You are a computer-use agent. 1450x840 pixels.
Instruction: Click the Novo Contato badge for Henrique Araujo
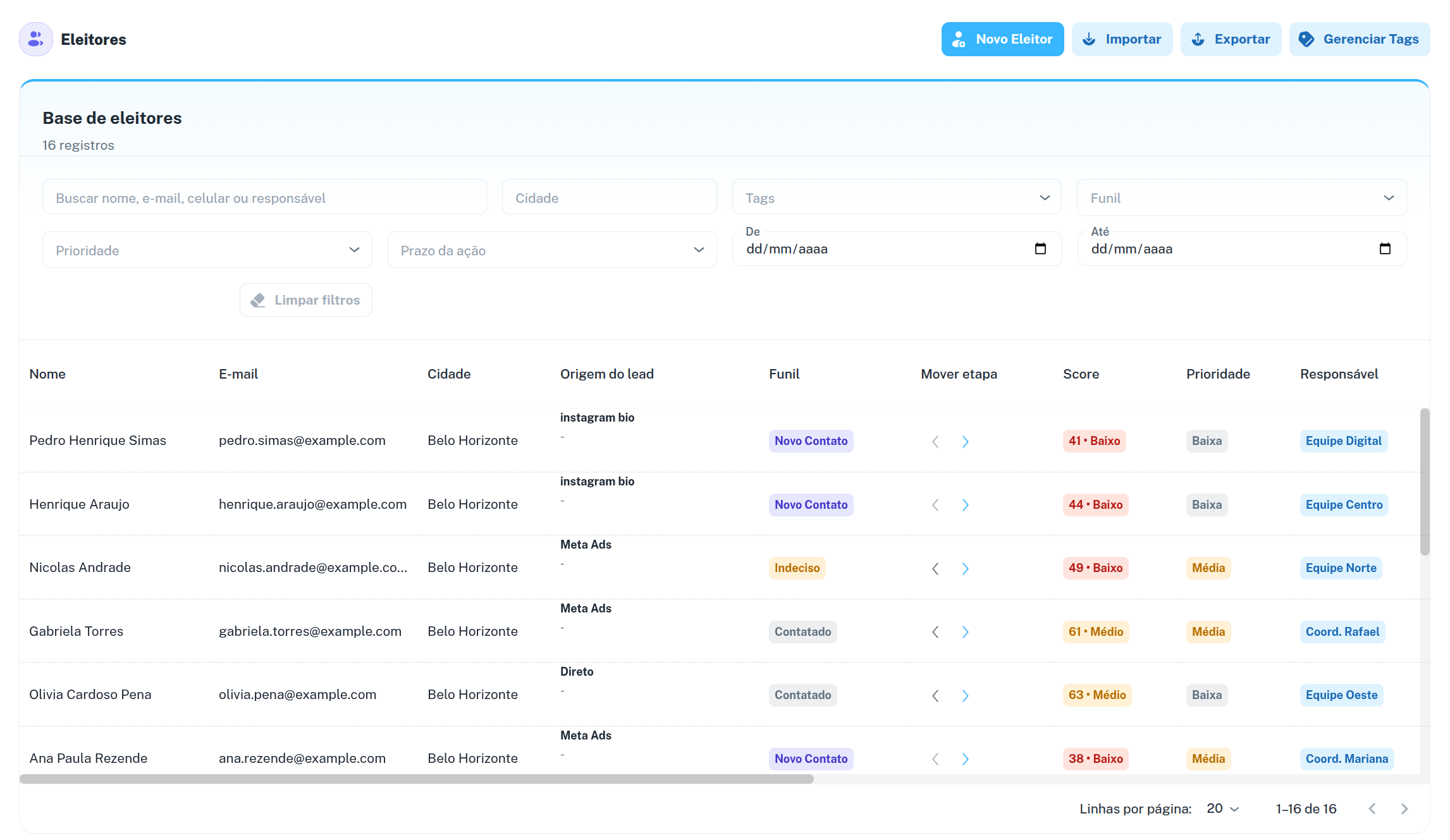pyautogui.click(x=811, y=504)
